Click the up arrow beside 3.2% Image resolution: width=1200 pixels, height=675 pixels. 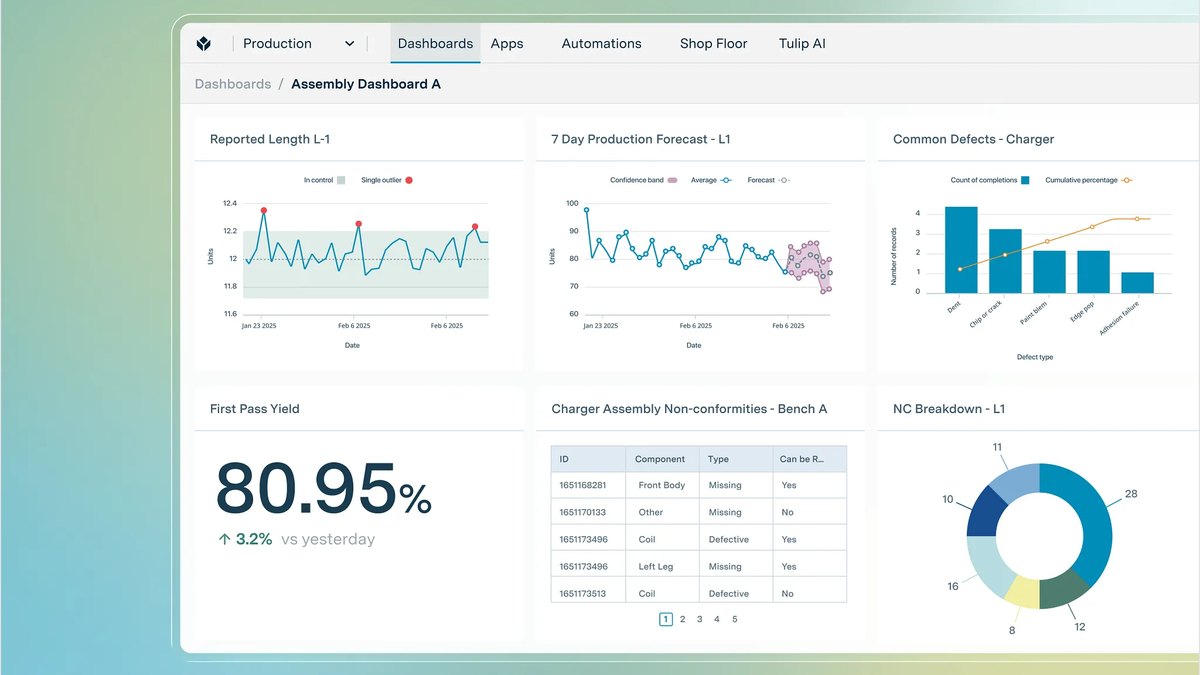click(225, 539)
